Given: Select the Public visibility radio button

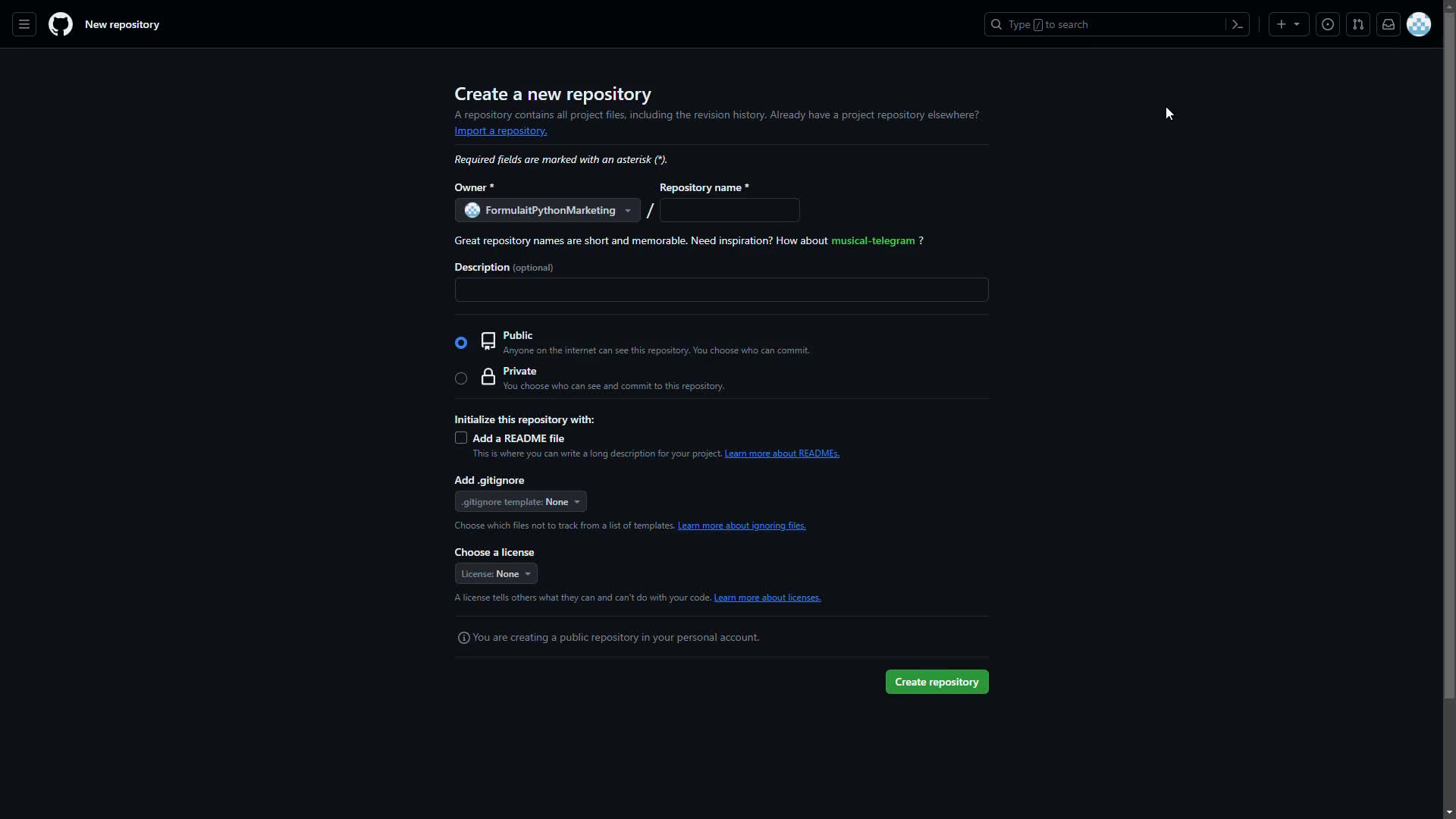Looking at the screenshot, I should pos(461,343).
